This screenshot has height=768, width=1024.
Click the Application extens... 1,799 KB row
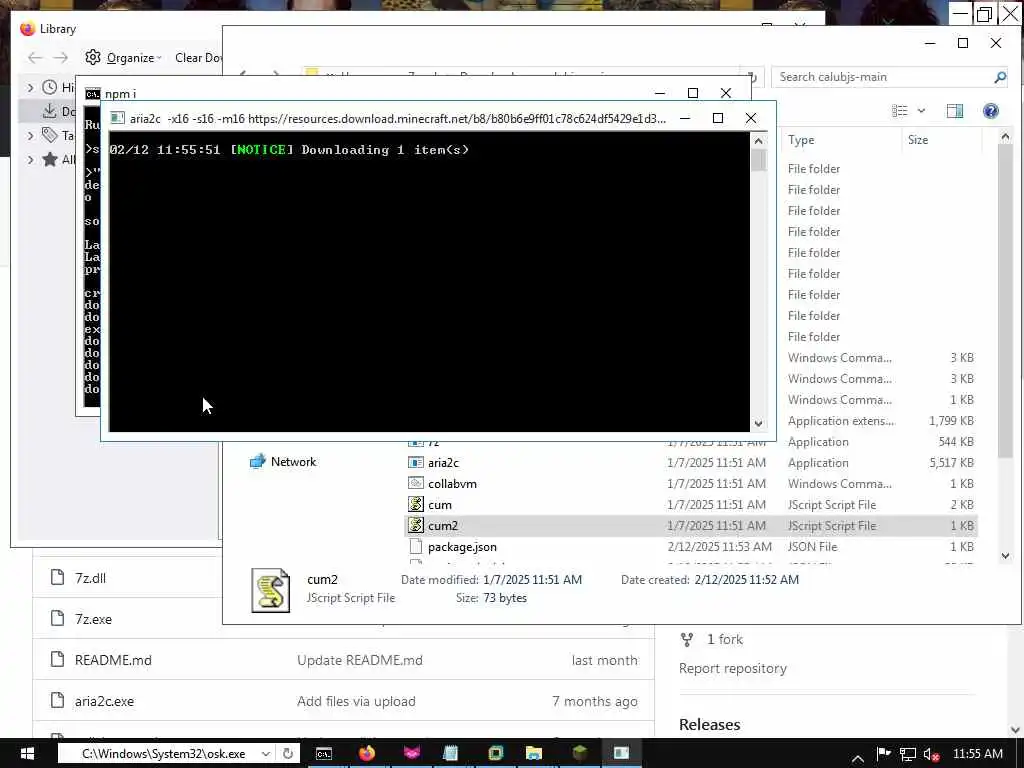click(881, 421)
